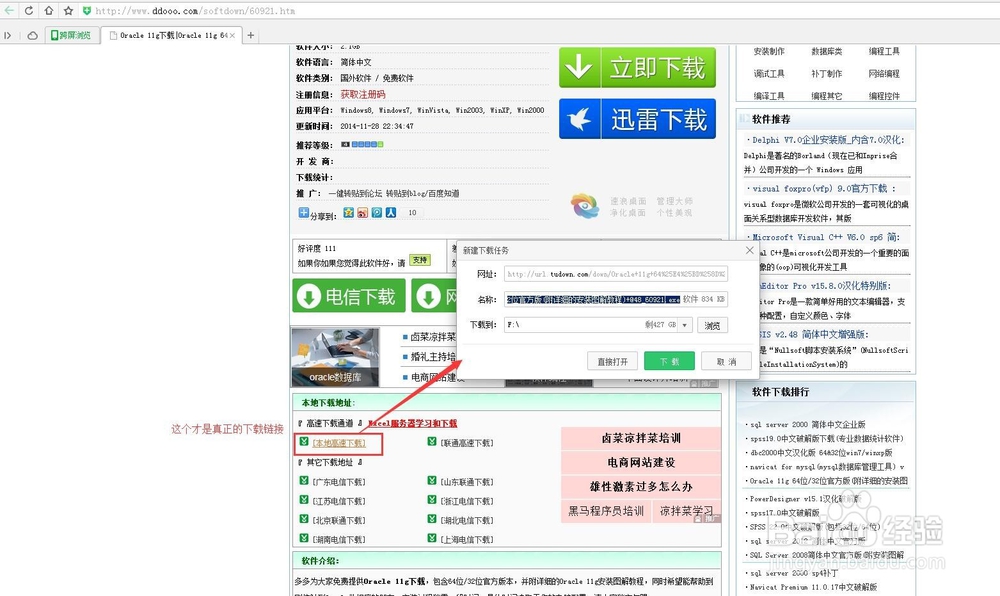Open the oracle数据库 thumbnail image
The height and width of the screenshot is (596, 1000).
335,357
